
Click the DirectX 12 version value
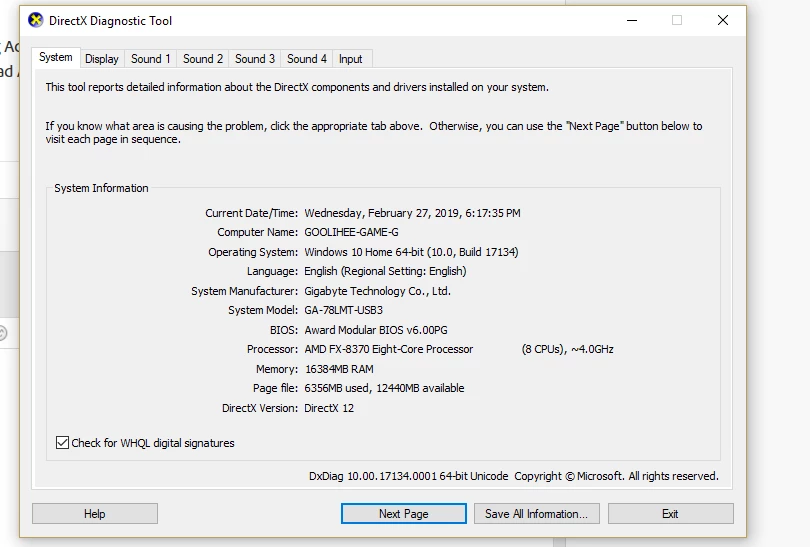[329, 408]
